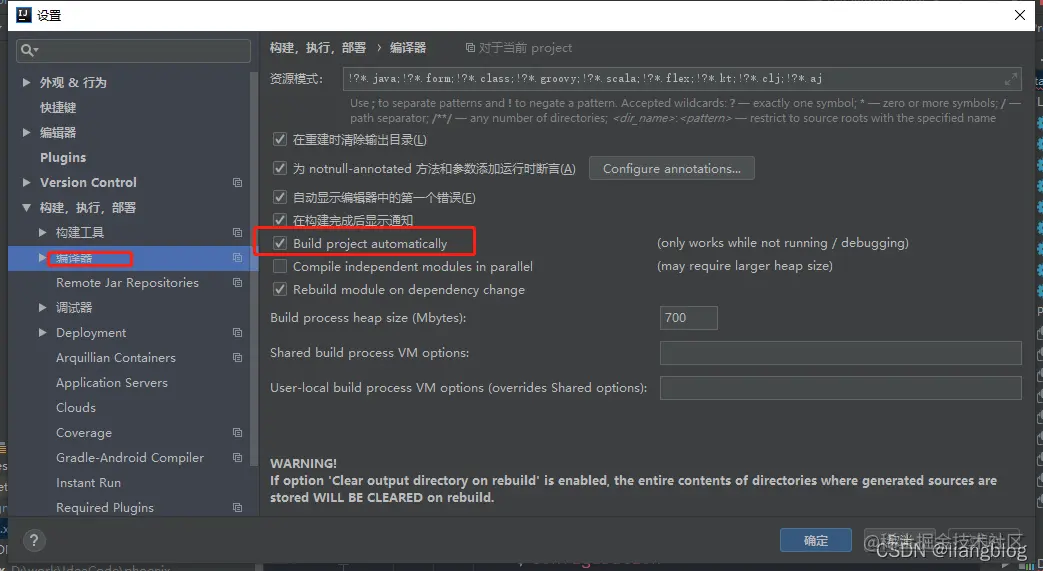The image size is (1043, 571).
Task: Click the expand icon in resource pattern field
Action: (1010, 79)
